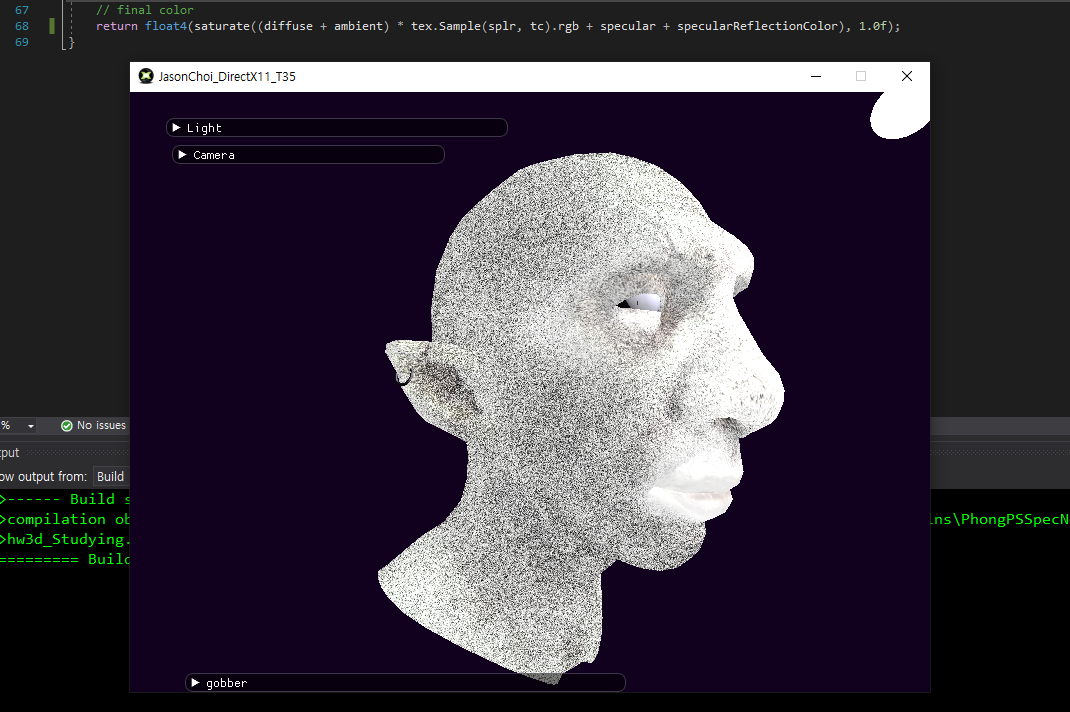Close the JasonChoi_DirectX11_T35 window
1070x712 pixels.
[x=907, y=76]
